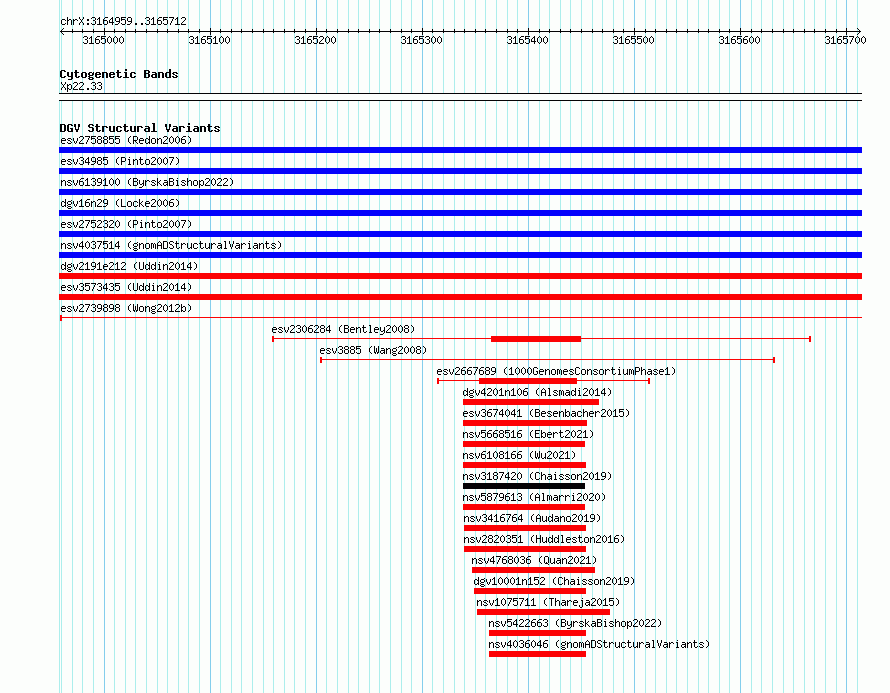Click red bar under nsv4768036 (Quan2021)
Screen dimensions: 890x693
pyautogui.click(x=534, y=570)
